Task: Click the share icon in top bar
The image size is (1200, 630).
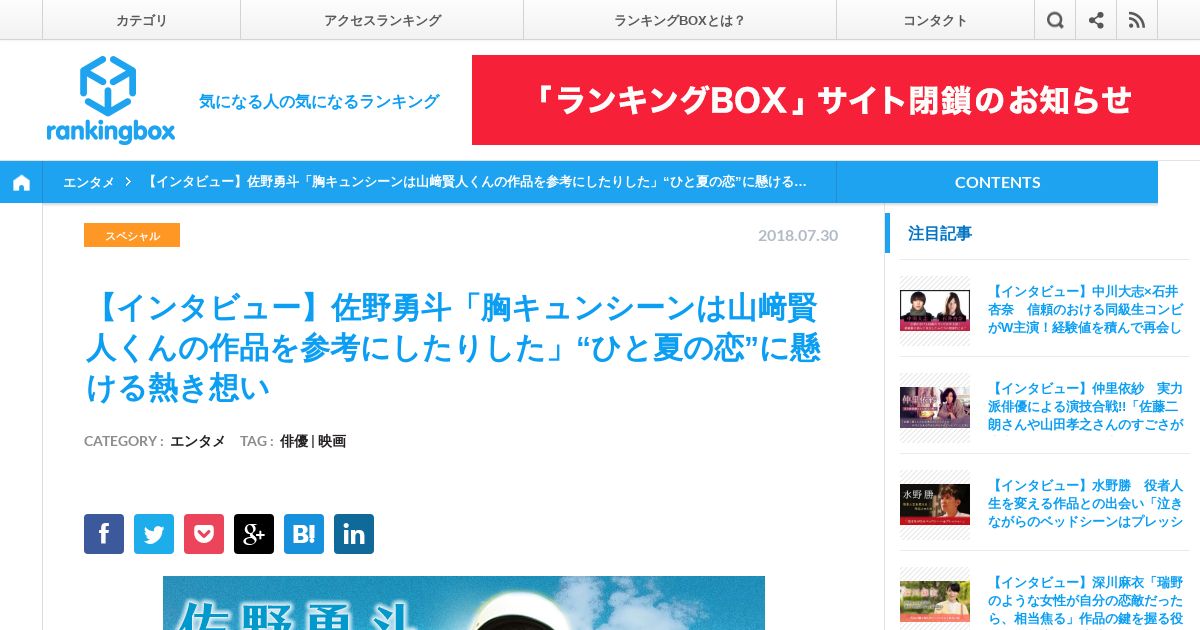Action: pos(1096,20)
